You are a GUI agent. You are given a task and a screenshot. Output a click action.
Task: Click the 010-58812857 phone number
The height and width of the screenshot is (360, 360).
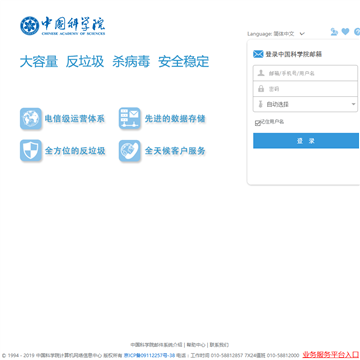point(227,355)
